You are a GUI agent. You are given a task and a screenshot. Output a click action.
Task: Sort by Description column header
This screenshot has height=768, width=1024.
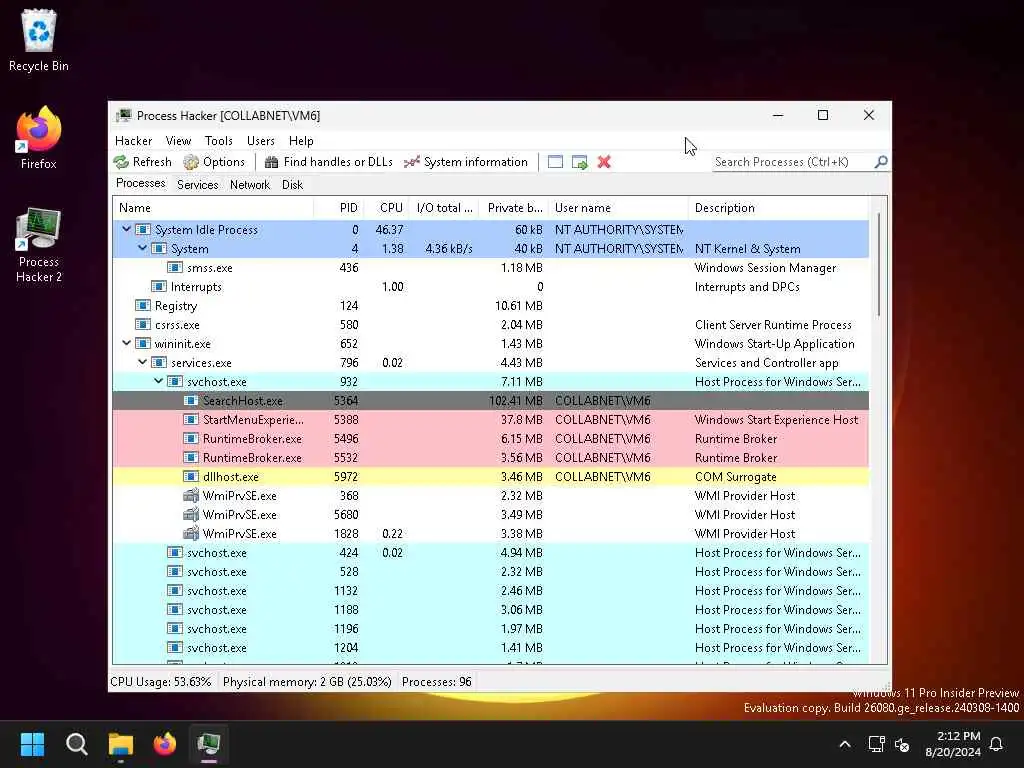778,208
